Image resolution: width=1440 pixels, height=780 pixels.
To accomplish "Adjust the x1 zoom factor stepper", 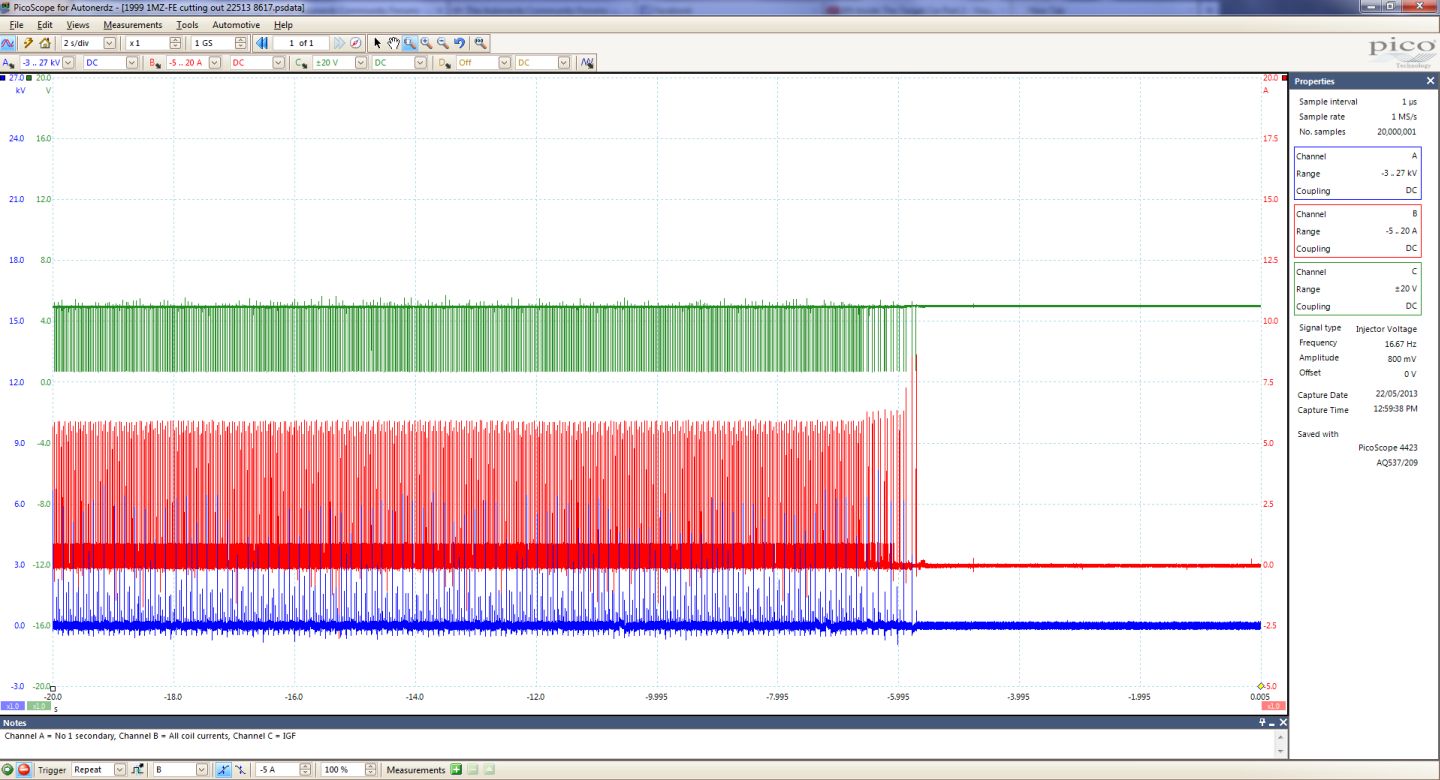I will [x=176, y=43].
